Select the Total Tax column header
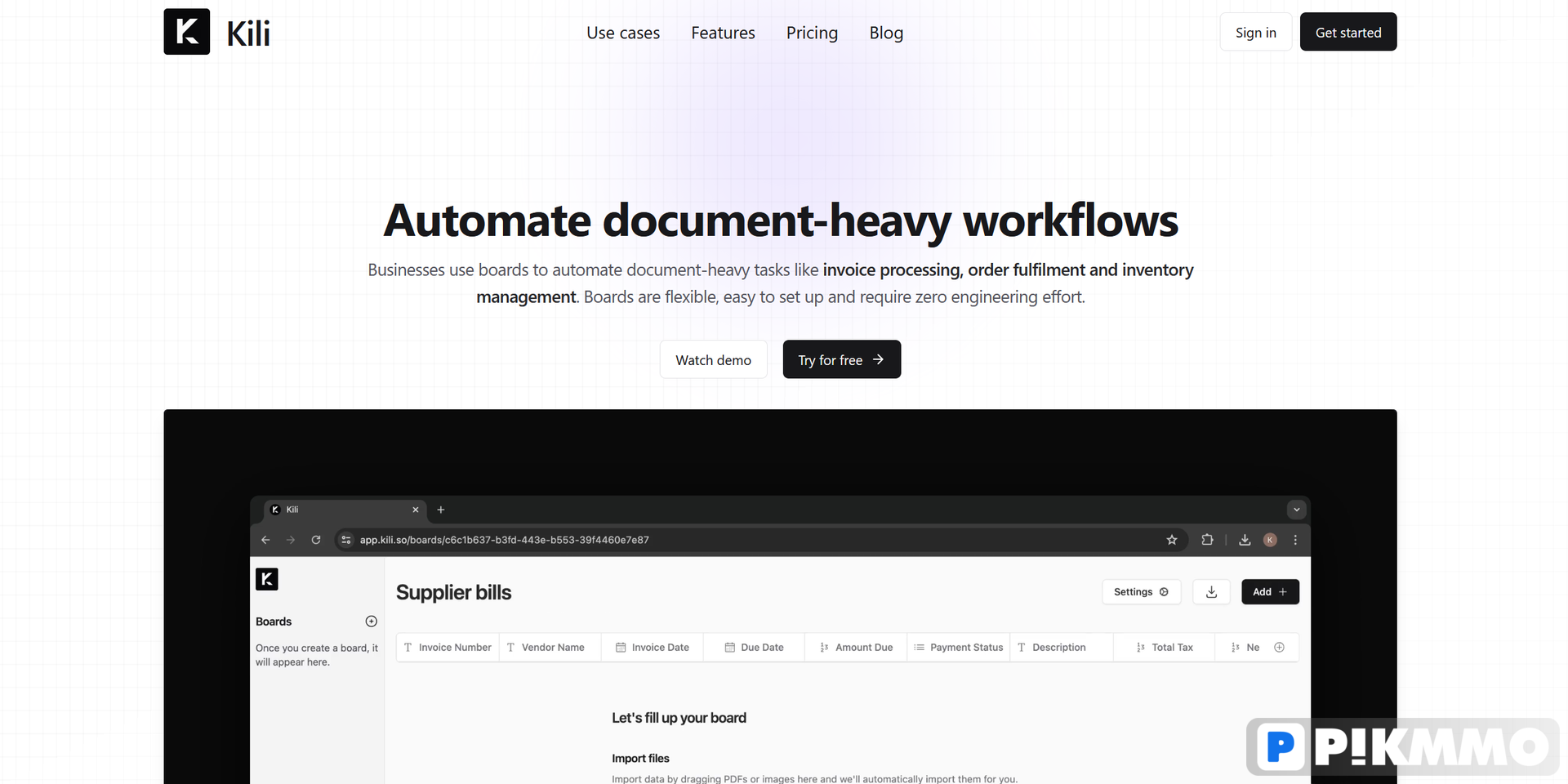This screenshot has width=1568, height=784. tap(1164, 648)
